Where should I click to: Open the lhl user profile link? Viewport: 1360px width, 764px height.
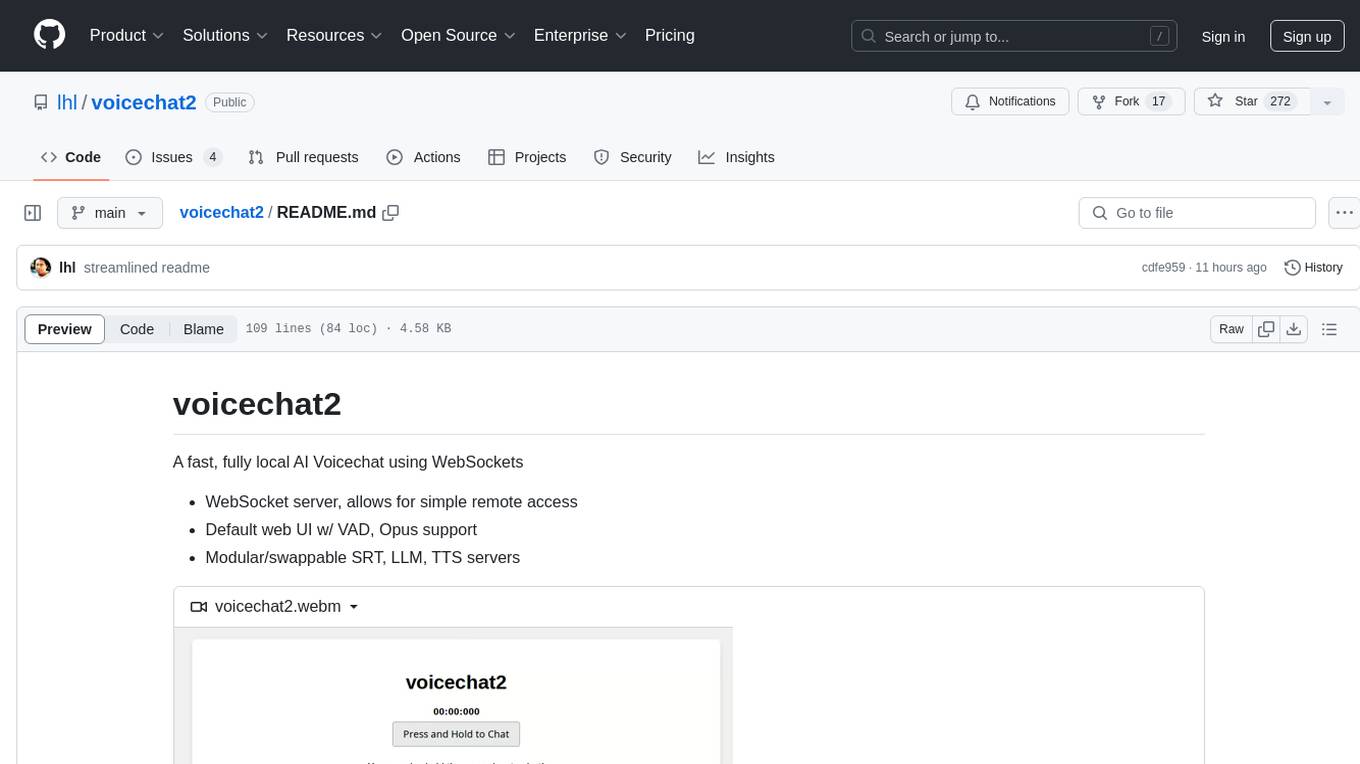pos(67,102)
